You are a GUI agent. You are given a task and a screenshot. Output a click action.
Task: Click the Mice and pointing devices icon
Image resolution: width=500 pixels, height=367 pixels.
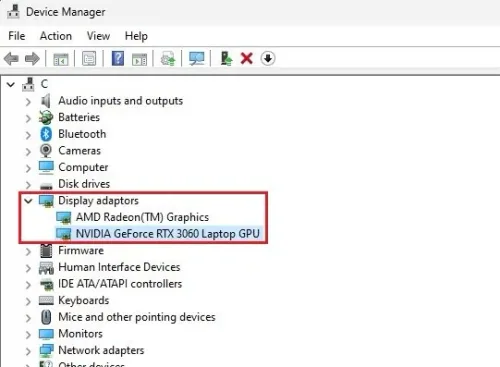click(x=46, y=317)
